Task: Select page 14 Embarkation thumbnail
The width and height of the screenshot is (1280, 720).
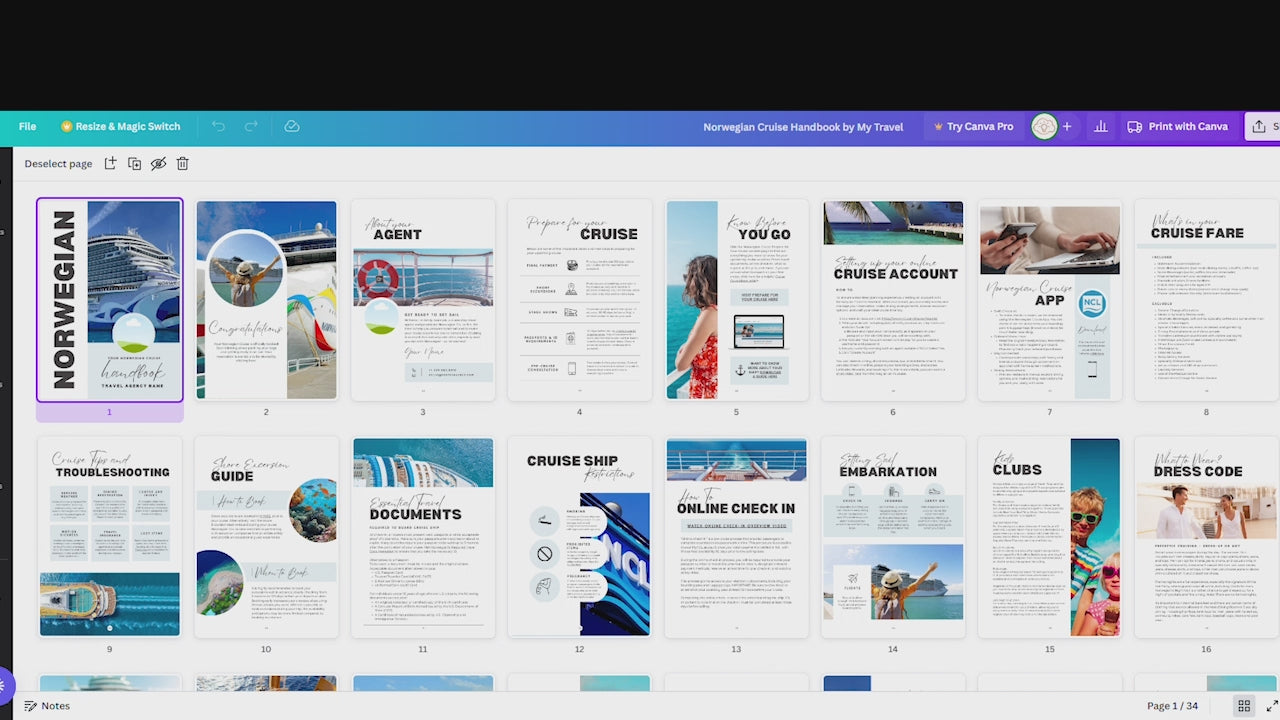Action: 893,537
